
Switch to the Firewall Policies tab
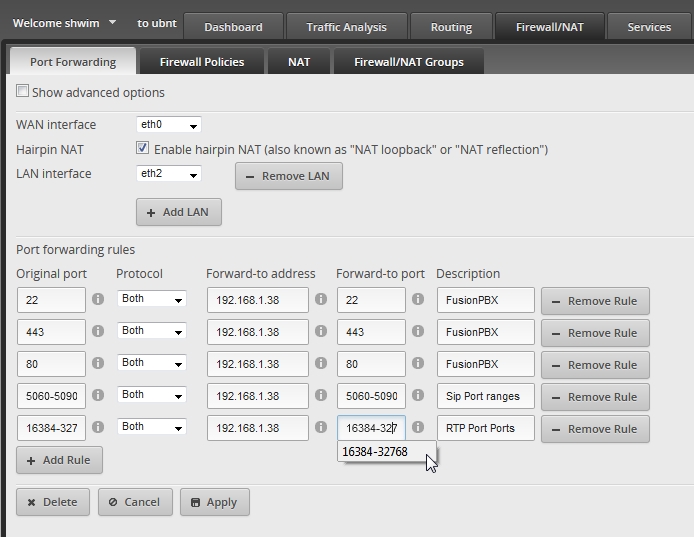[x=202, y=62]
